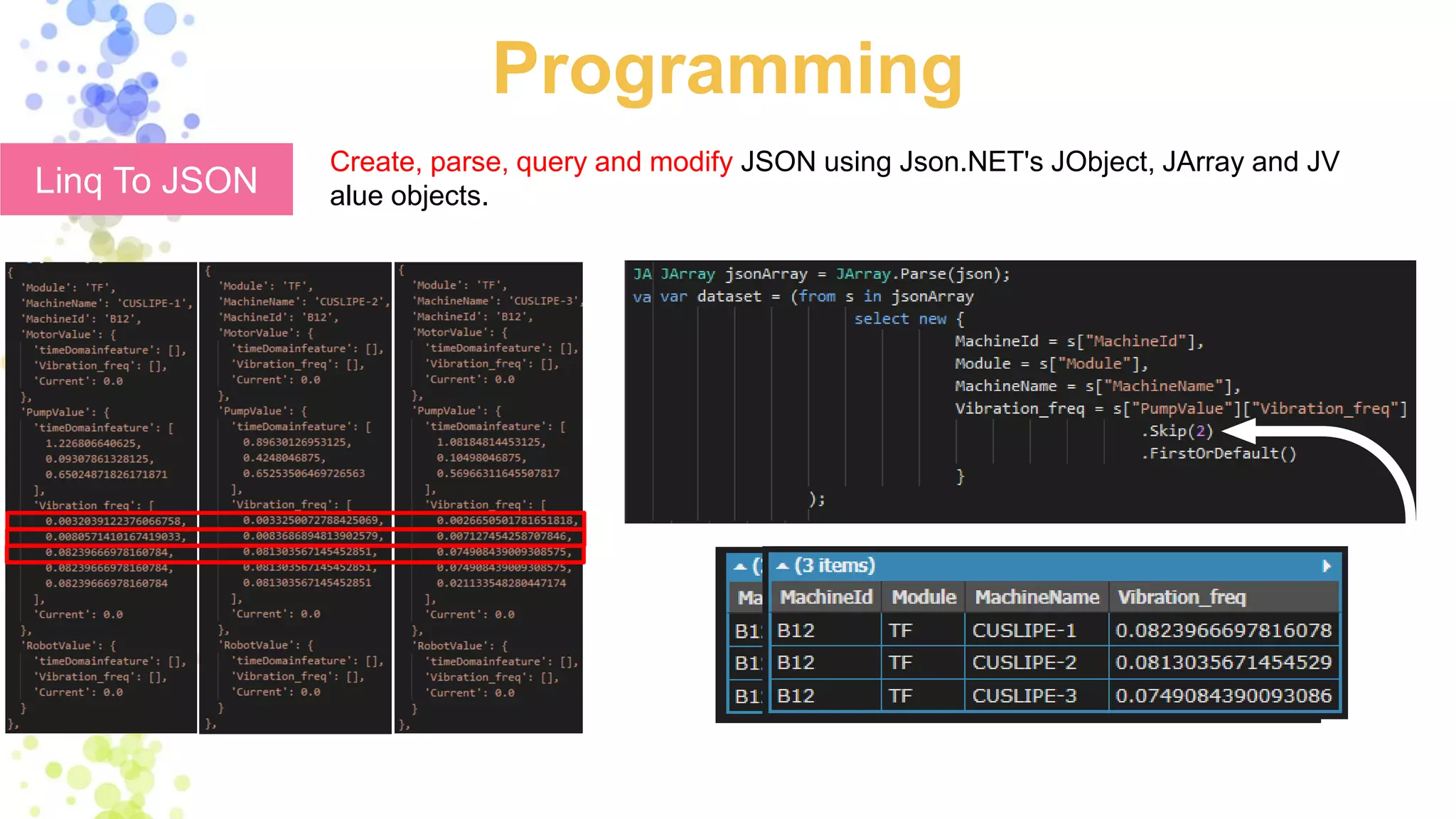This screenshot has width=1456, height=819.
Task: Select the MachineName column header
Action: coord(1037,597)
